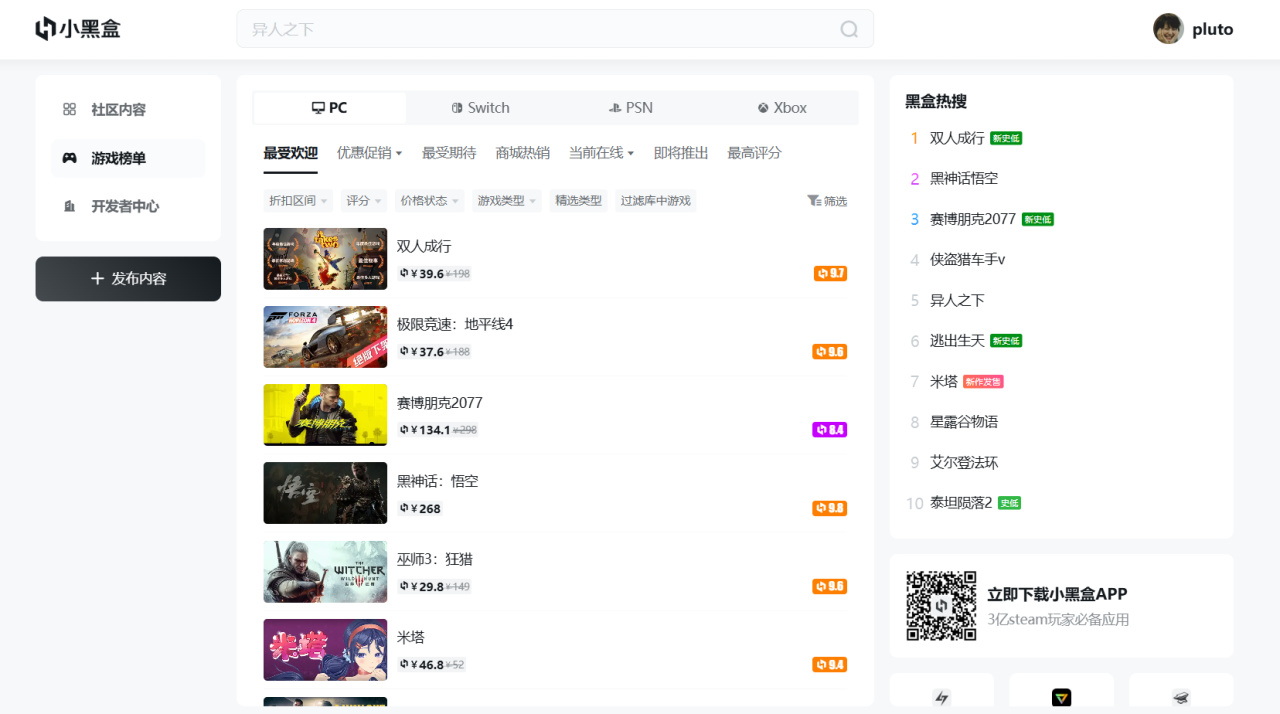Click the 9.6 score badge for 极限竞速：地平线4
The image size is (1280, 714).
[x=830, y=352]
